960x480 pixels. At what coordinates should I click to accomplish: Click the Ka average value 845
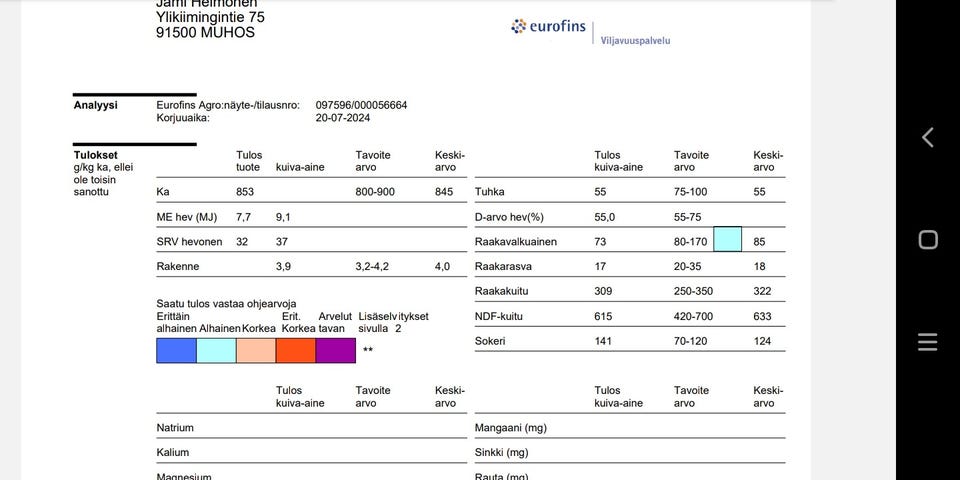pos(444,192)
